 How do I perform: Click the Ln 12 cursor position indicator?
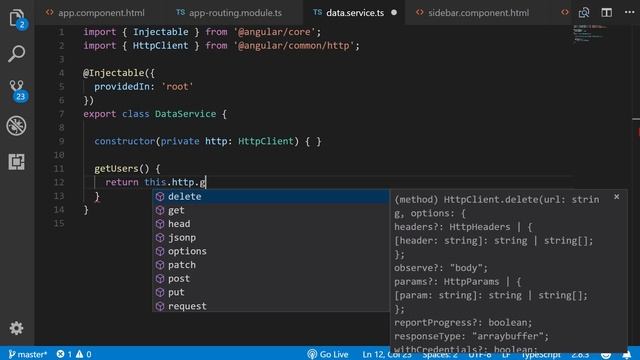(x=387, y=354)
